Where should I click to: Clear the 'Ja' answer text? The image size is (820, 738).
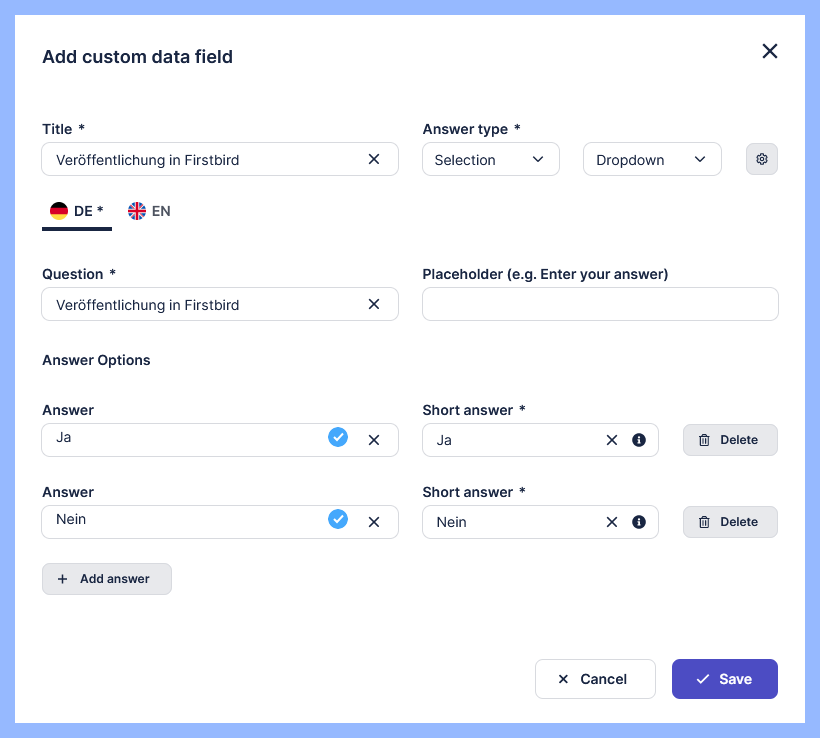pos(374,439)
